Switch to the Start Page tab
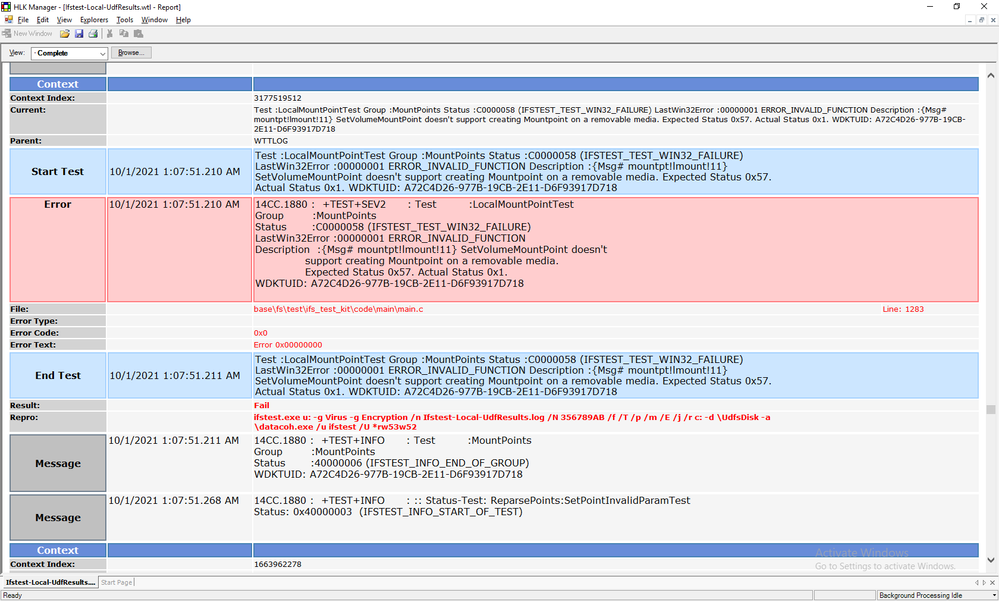 point(117,583)
